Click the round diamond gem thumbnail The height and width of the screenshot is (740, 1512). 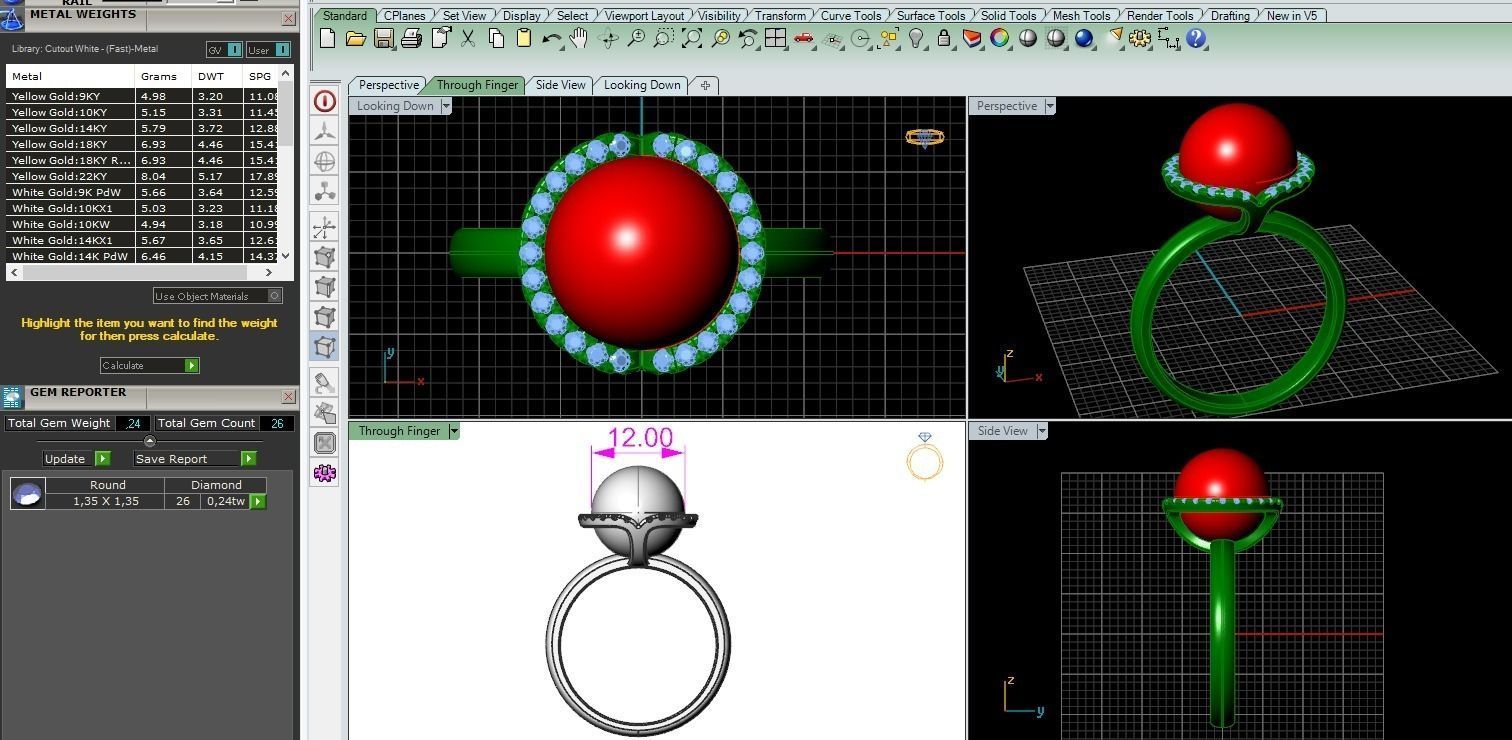point(28,493)
